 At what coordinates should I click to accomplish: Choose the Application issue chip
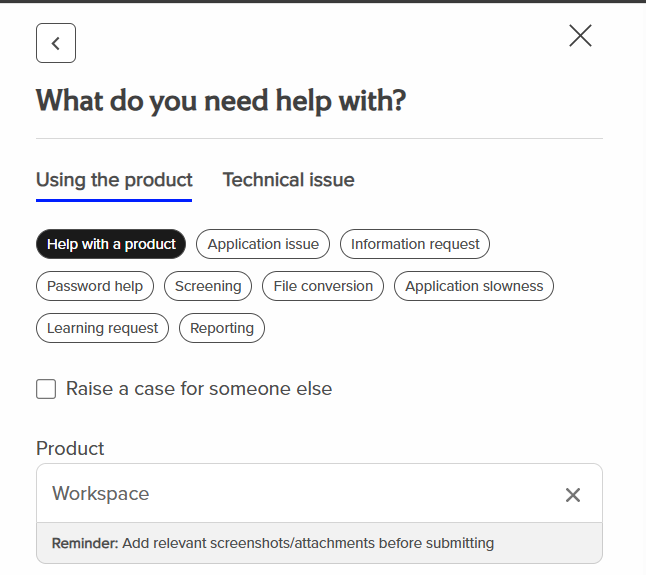tap(263, 244)
